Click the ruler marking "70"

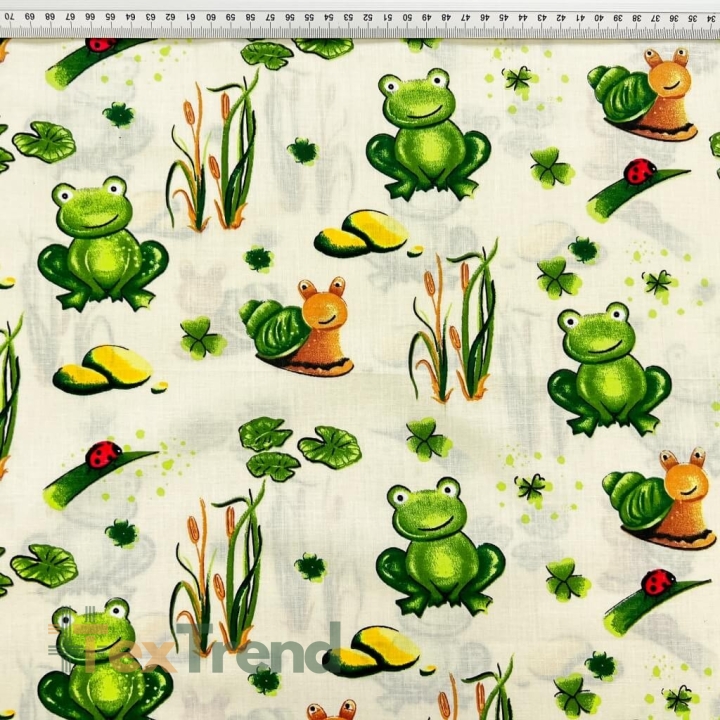pos(9,16)
